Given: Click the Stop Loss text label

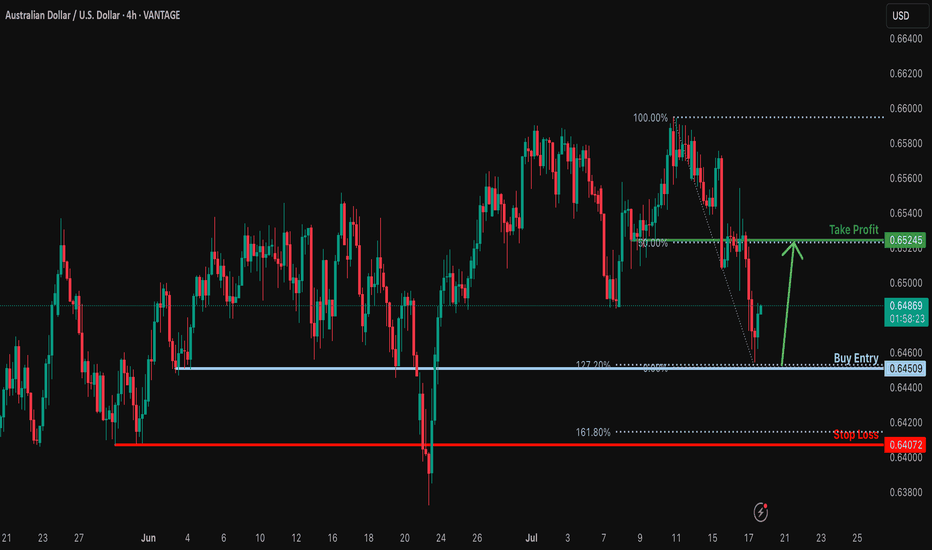Looking at the screenshot, I should 855,435.
